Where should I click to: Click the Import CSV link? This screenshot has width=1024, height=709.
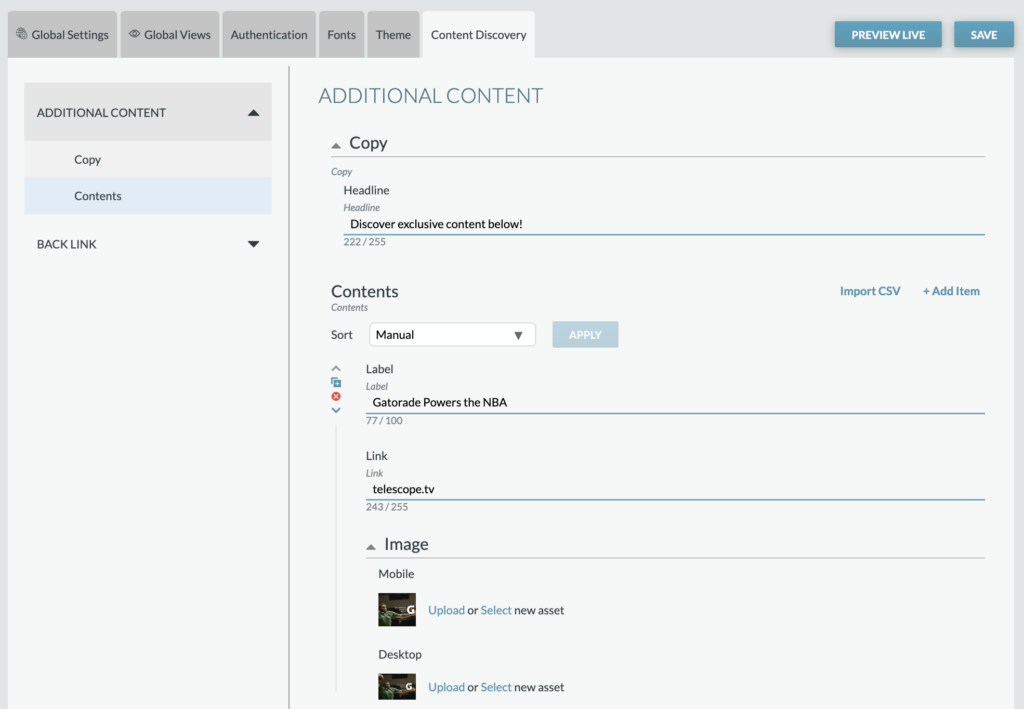pos(870,291)
